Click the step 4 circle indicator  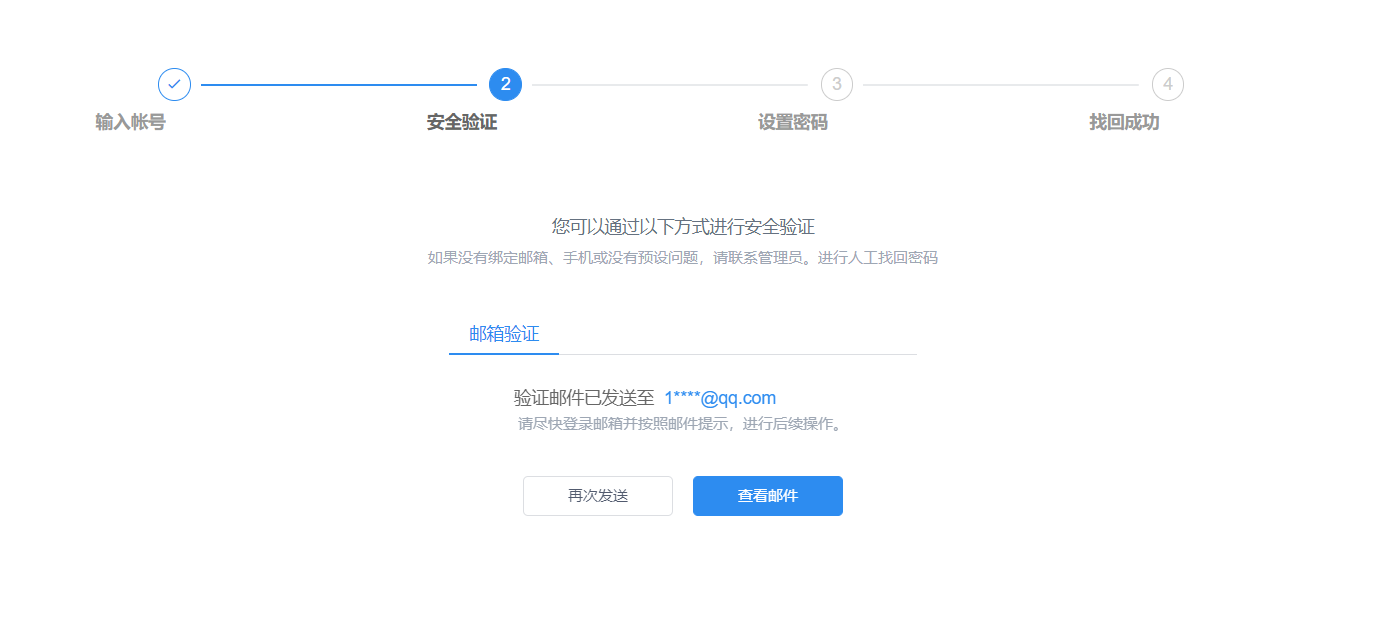point(1167,84)
